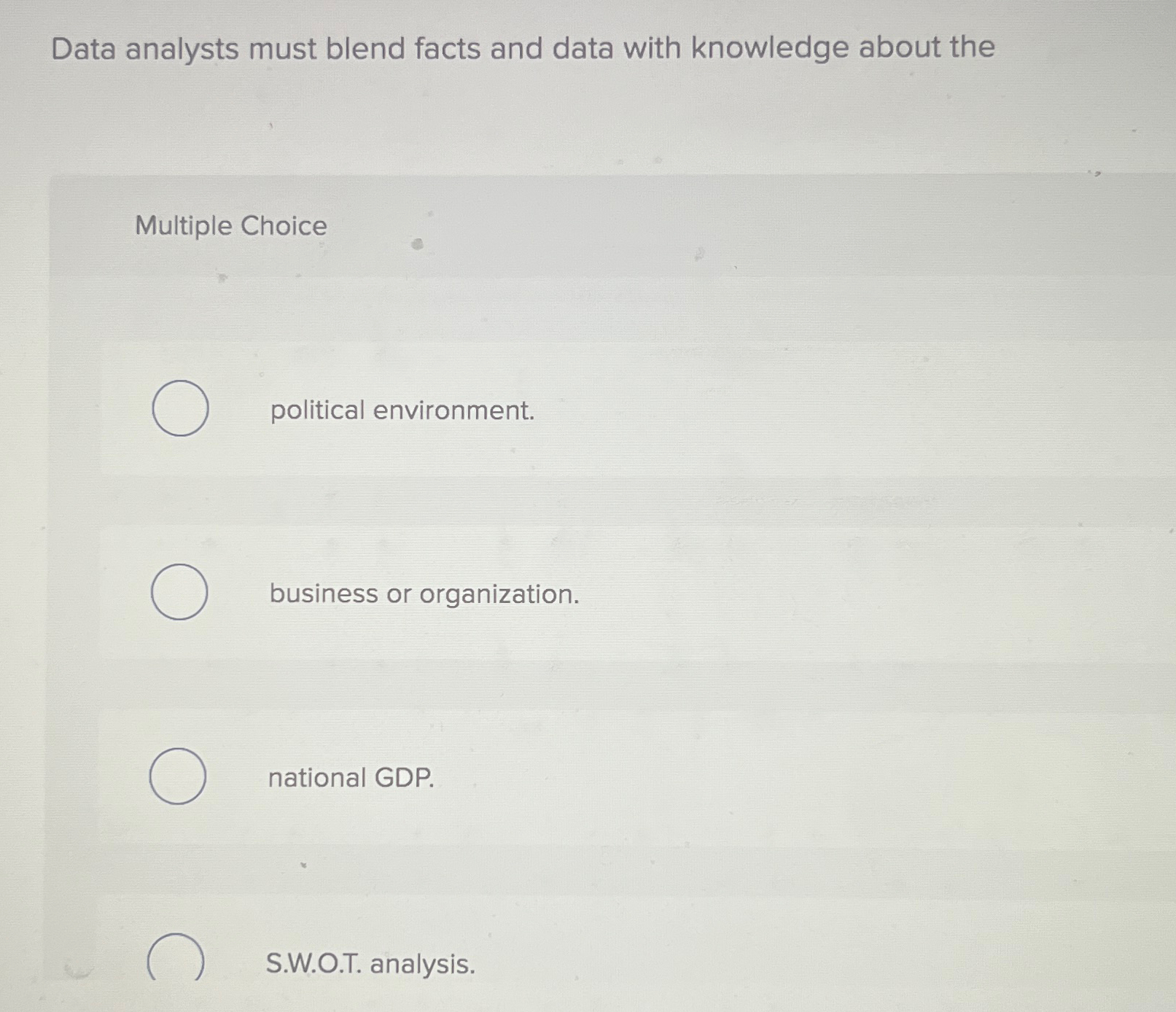1176x1012 pixels.
Task: Select the "political environment." radio button
Action: click(x=179, y=409)
